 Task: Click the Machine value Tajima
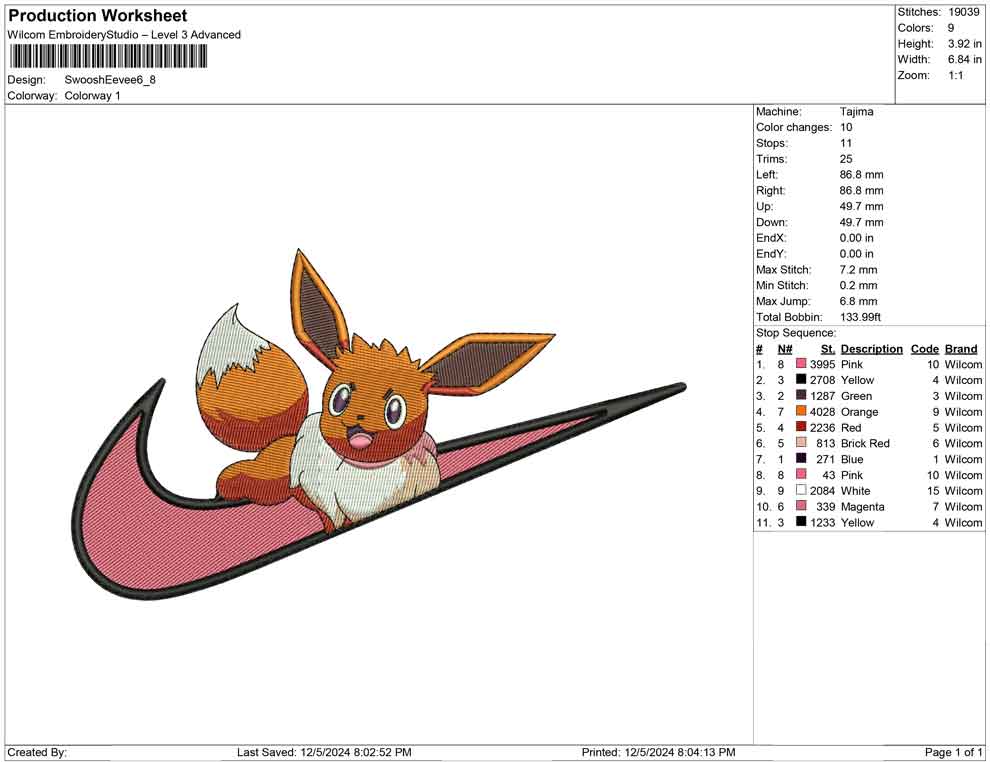pos(856,112)
